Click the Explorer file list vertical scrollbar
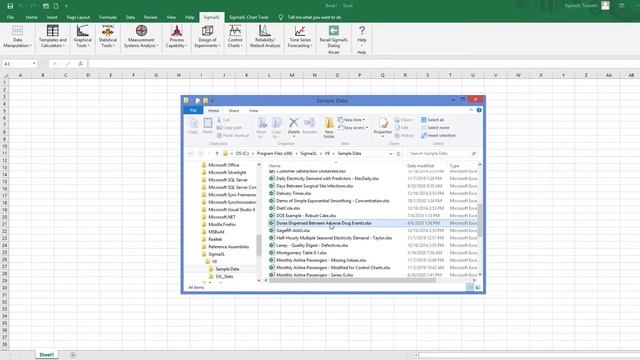The image size is (640, 360). click(480, 220)
